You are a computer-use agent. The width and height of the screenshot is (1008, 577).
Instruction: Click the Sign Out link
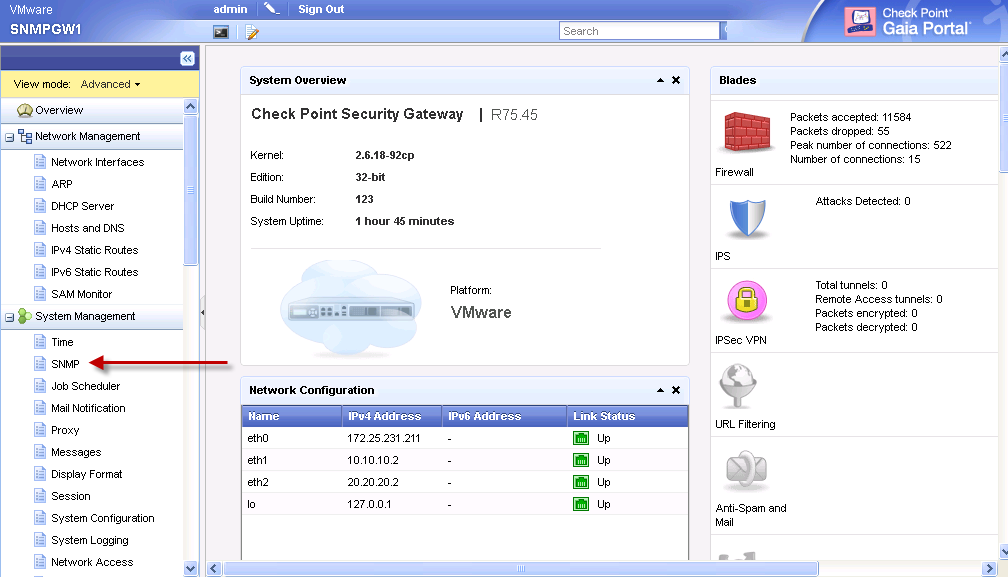tap(321, 9)
